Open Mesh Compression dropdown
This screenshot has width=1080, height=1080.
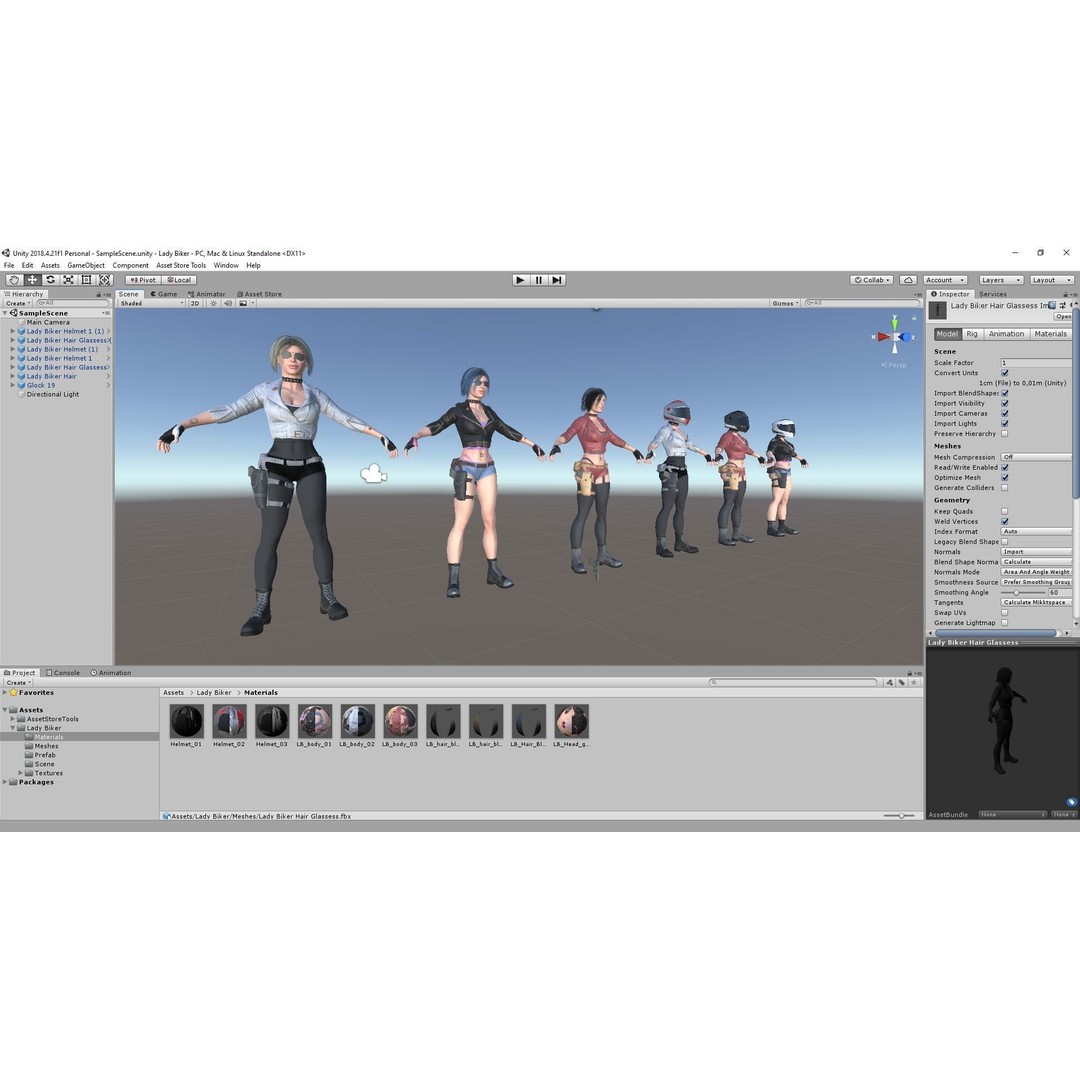pyautogui.click(x=1036, y=457)
